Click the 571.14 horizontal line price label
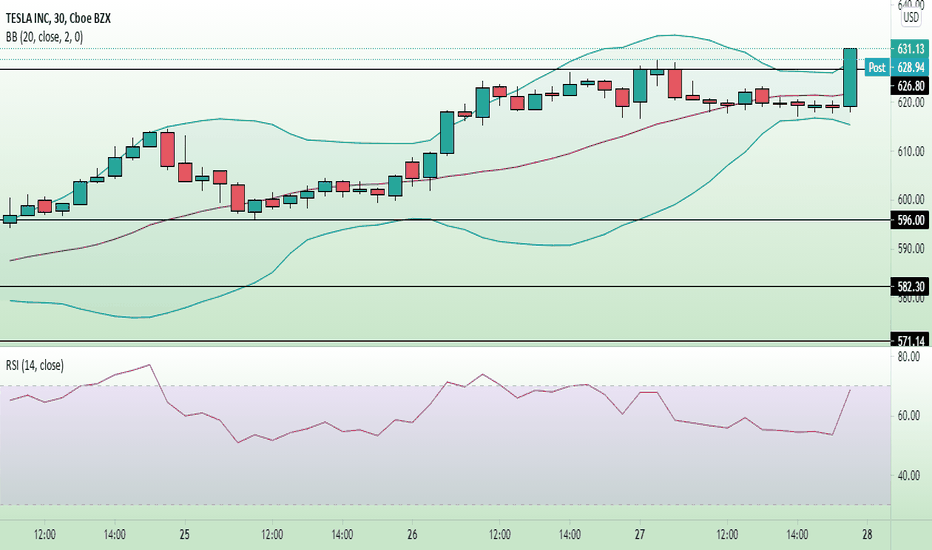The height and width of the screenshot is (550, 932). click(x=910, y=341)
